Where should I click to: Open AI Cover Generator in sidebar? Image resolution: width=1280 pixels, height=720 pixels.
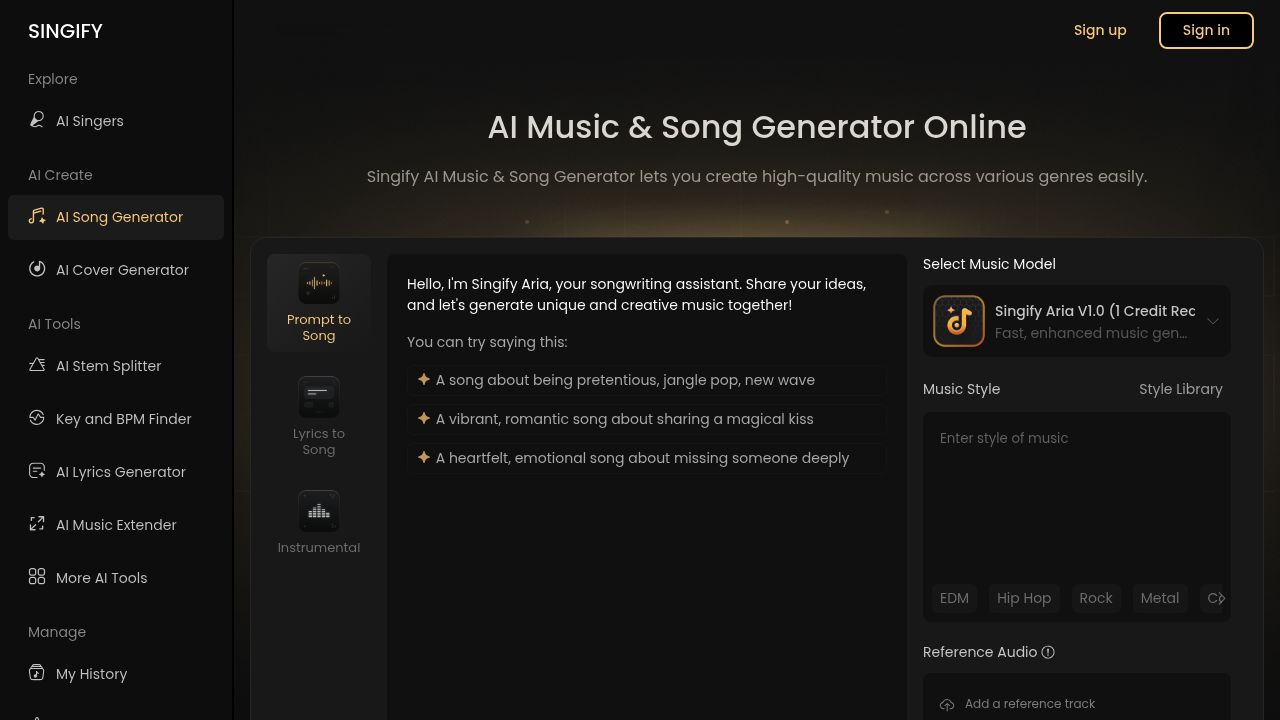pyautogui.click(x=116, y=270)
